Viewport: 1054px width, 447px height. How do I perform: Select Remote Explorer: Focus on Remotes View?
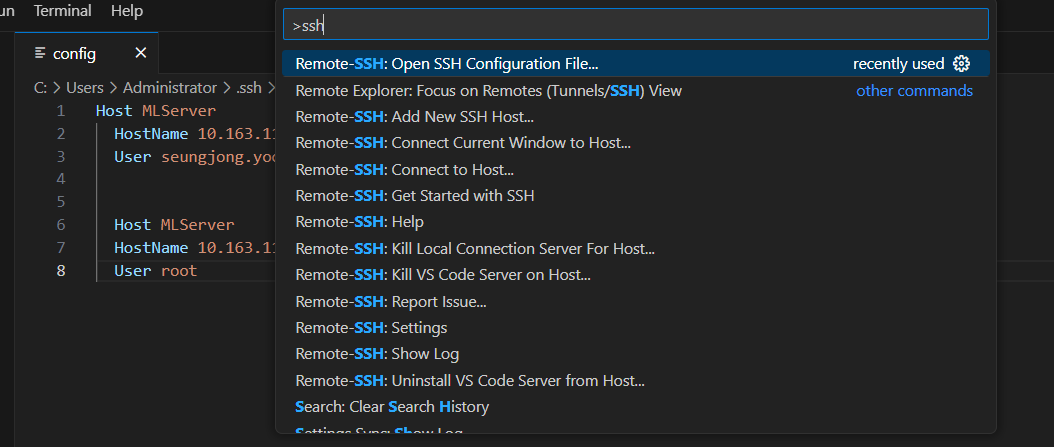[x=635, y=90]
